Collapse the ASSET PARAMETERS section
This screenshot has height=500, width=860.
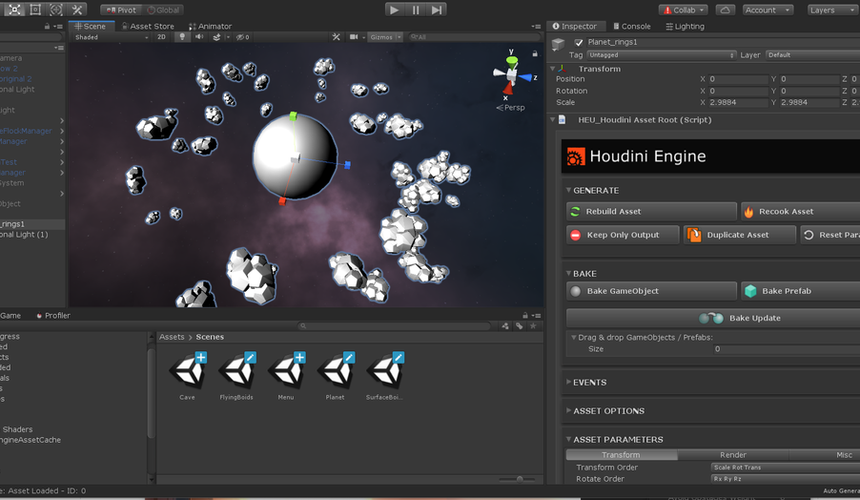569,439
